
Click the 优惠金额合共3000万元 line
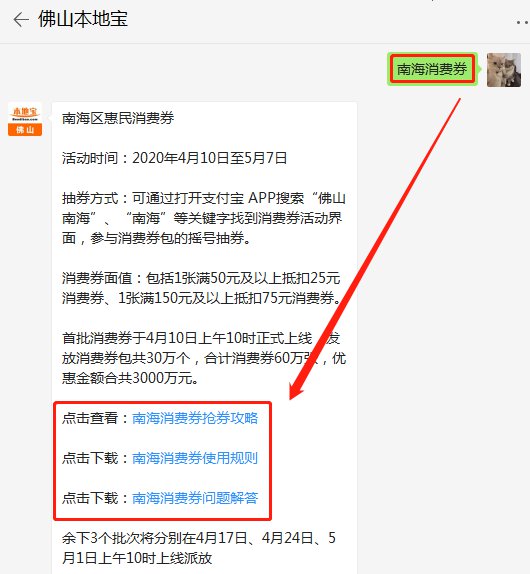[130, 378]
